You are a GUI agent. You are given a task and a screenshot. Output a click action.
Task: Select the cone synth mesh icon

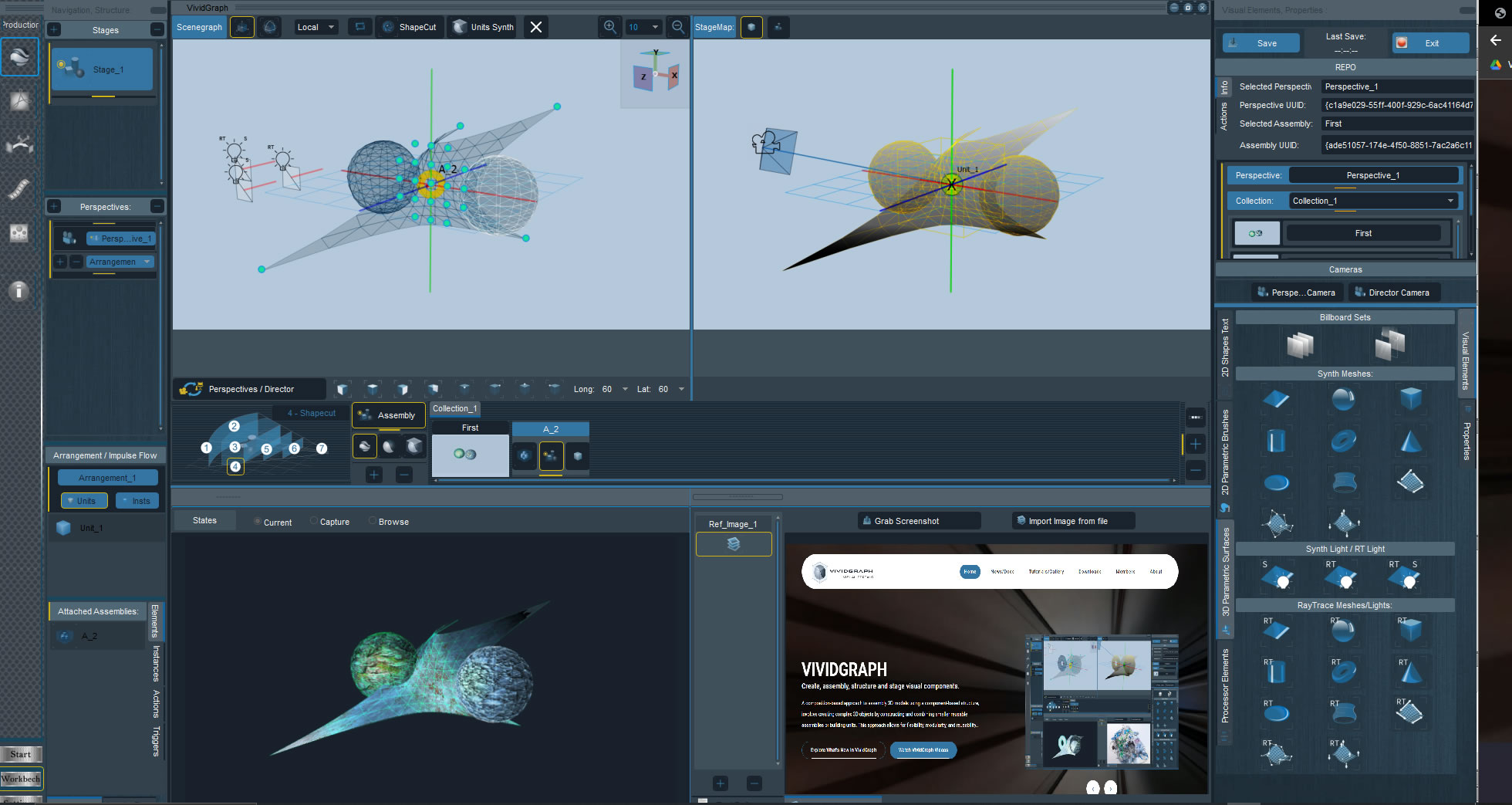pos(1410,441)
